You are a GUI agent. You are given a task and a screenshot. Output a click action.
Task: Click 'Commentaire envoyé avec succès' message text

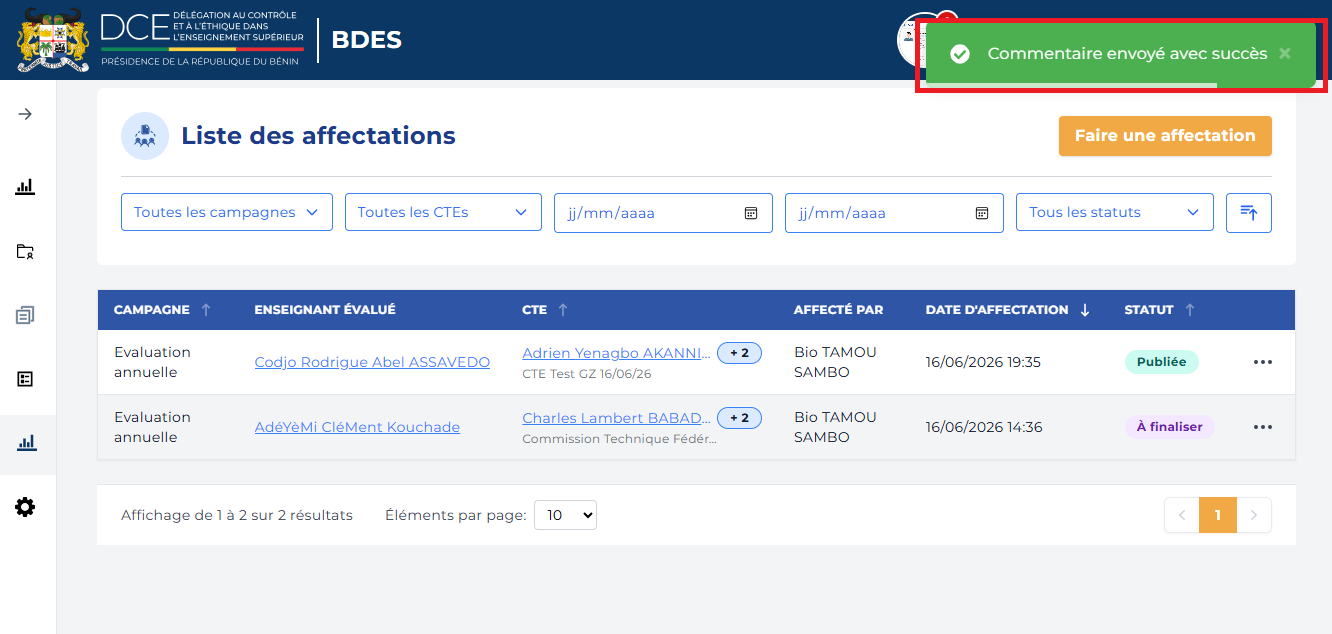1127,54
